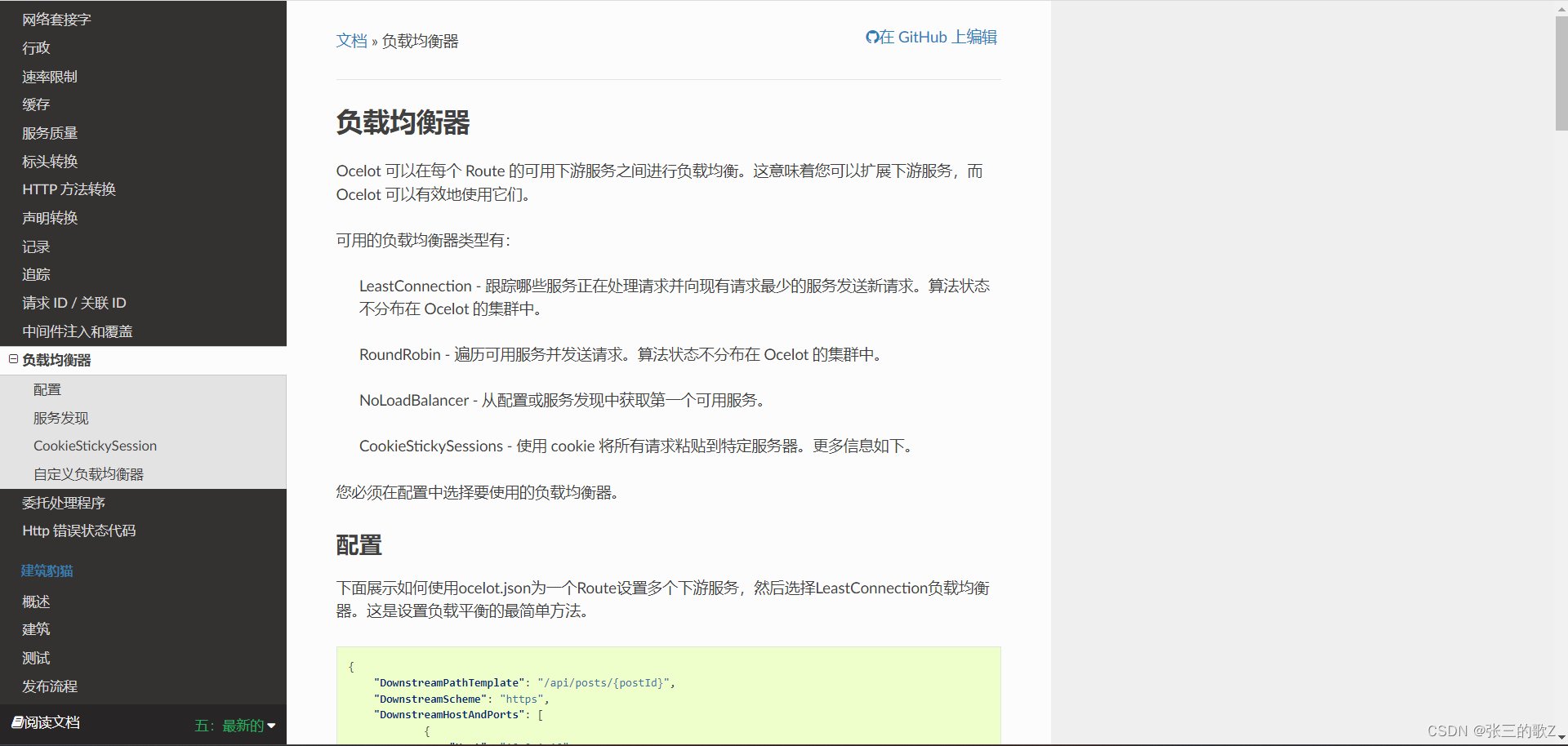Open the Http 错误状态代码 page
This screenshot has height=746, width=1568.
click(x=78, y=530)
